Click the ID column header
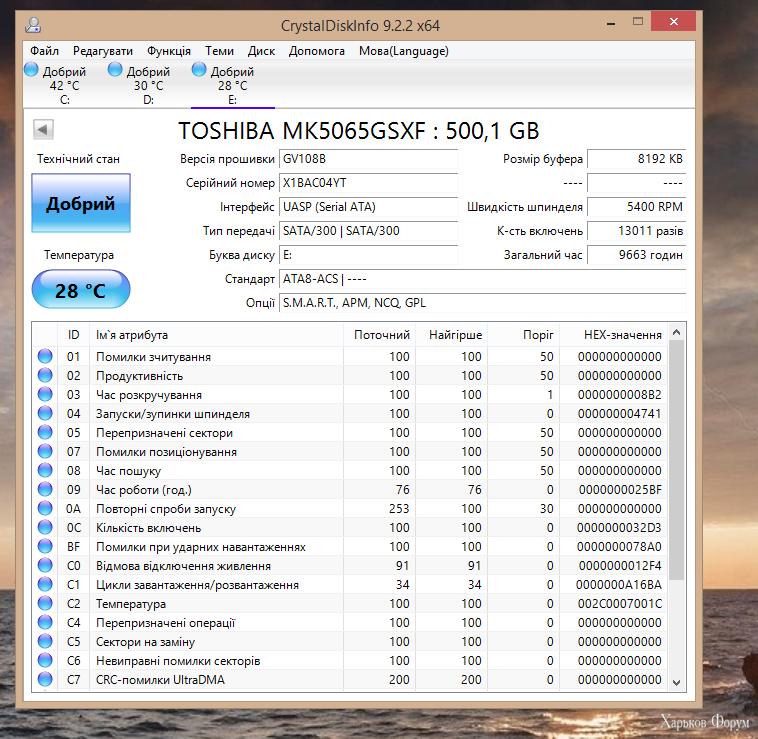 [73, 334]
